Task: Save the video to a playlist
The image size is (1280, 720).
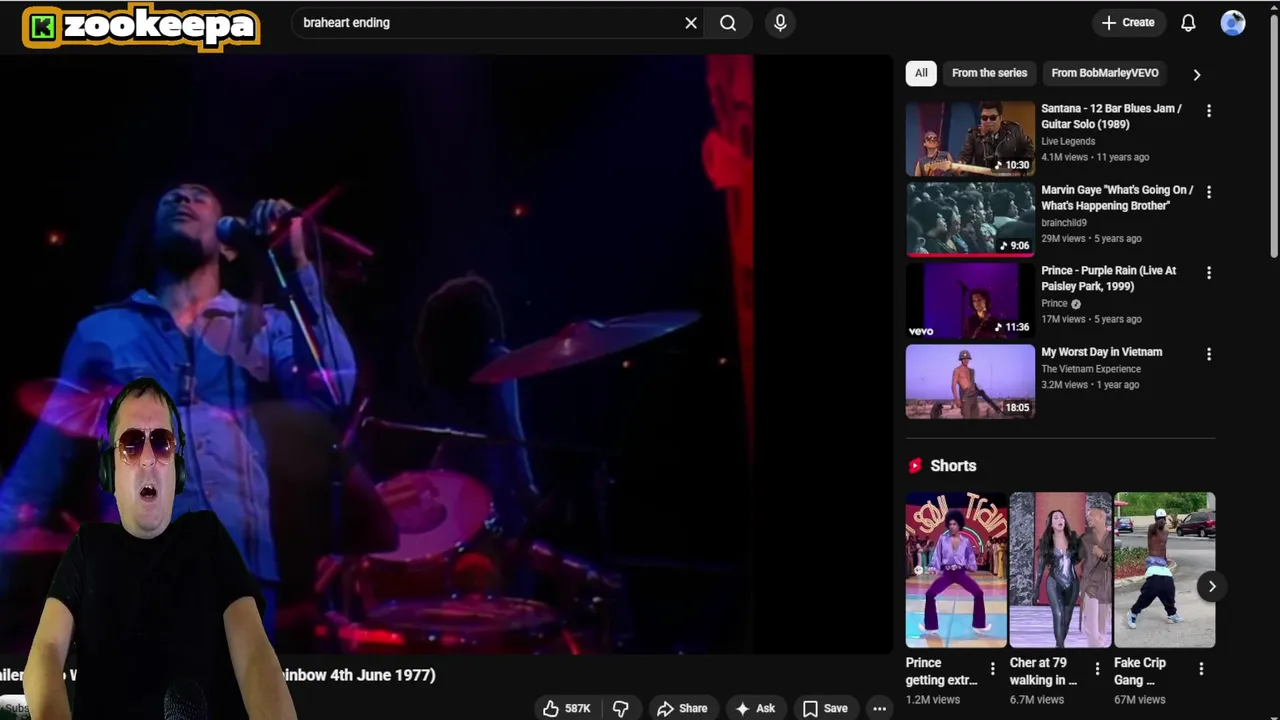Action: [825, 708]
